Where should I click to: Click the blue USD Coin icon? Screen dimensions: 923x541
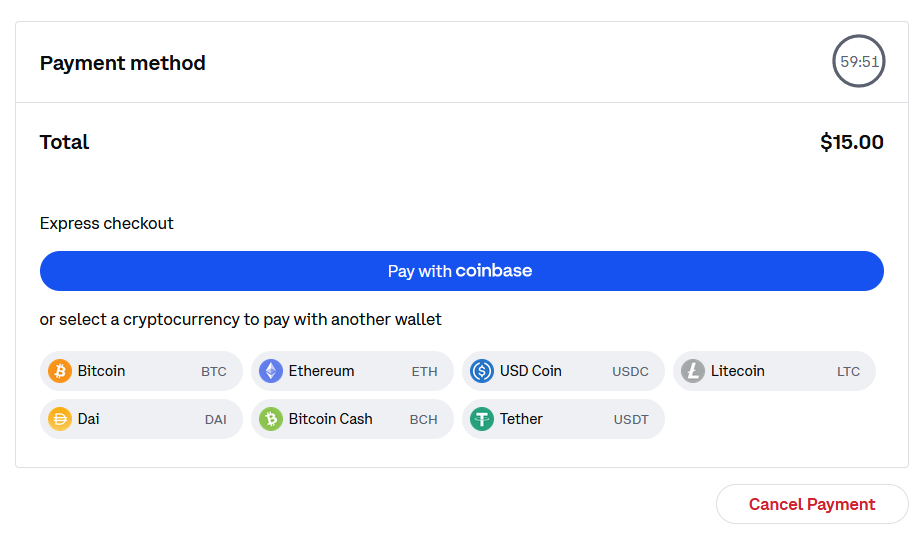pos(482,371)
